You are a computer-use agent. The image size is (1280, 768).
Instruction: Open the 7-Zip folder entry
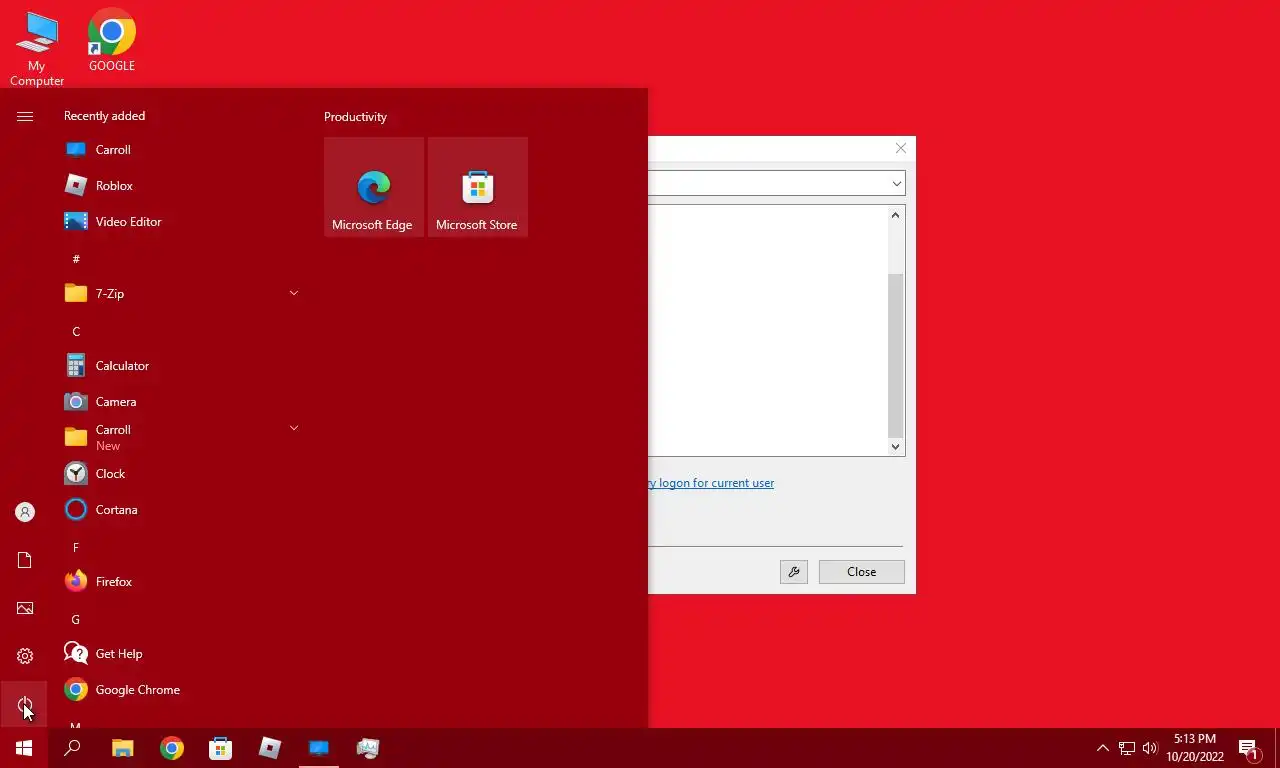pos(180,294)
